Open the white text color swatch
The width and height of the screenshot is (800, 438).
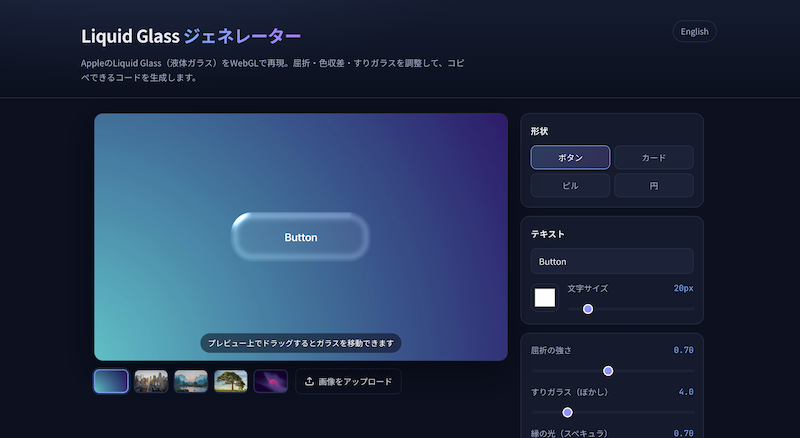click(x=544, y=298)
